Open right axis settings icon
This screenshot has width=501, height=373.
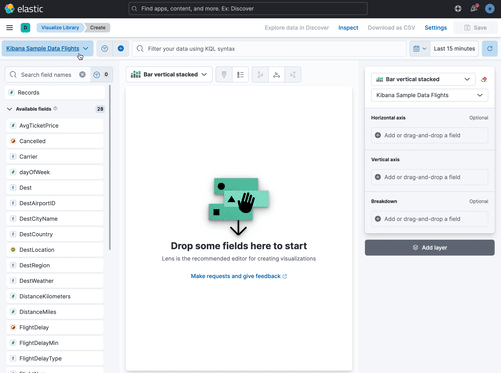coord(293,75)
